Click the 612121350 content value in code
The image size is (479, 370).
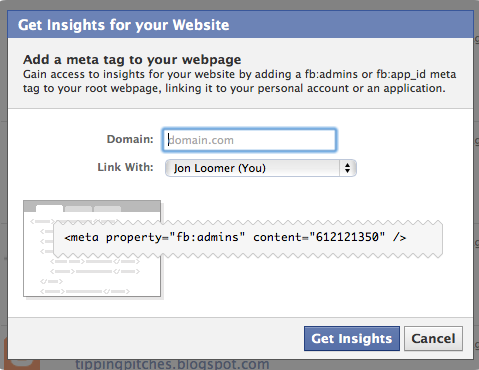[x=347, y=237]
